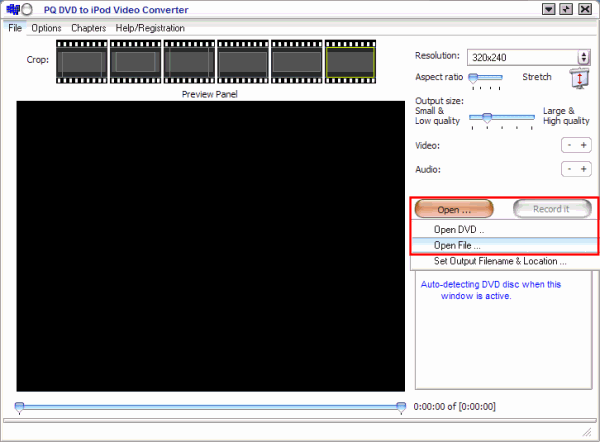This screenshot has width=600, height=442.
Task: Increase Video with the plus button
Action: tap(584, 145)
